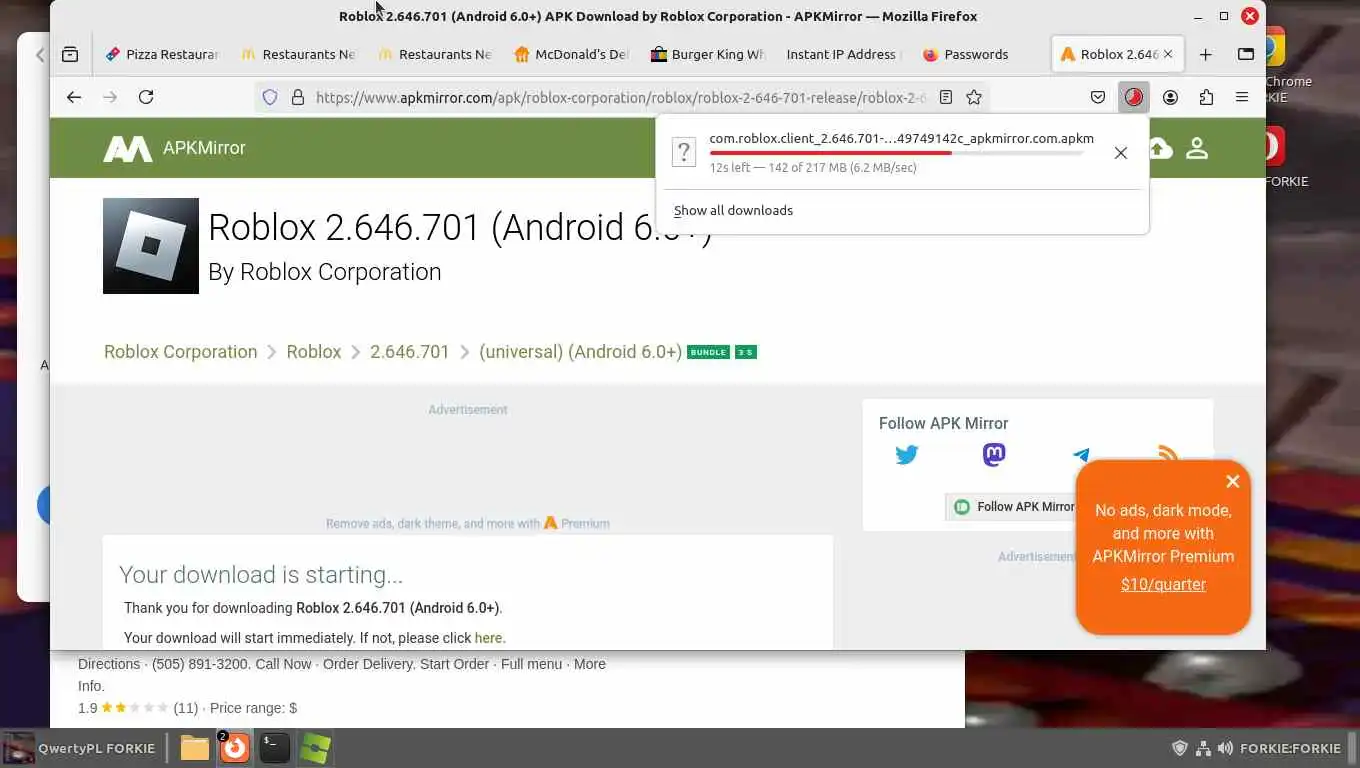The image size is (1360, 768).
Task: Click the download progress bar
Action: click(896, 153)
